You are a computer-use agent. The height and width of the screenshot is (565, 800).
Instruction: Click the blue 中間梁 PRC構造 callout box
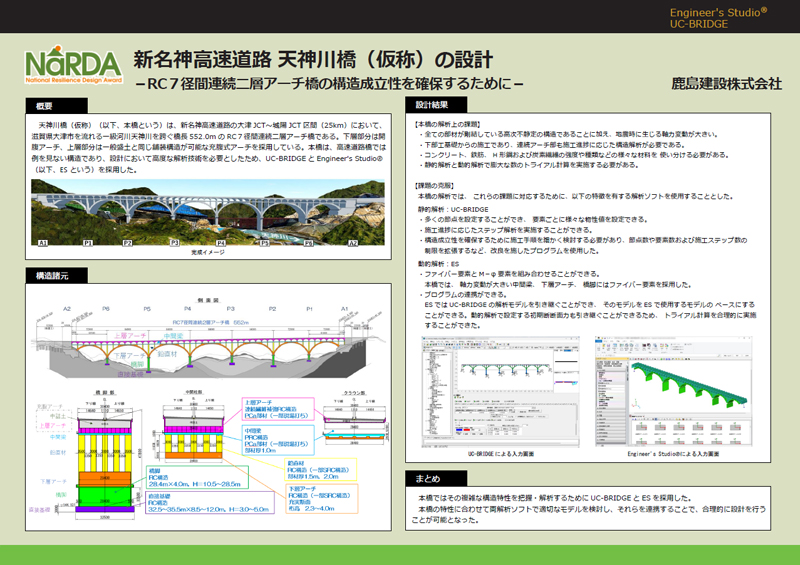pyautogui.click(x=278, y=440)
